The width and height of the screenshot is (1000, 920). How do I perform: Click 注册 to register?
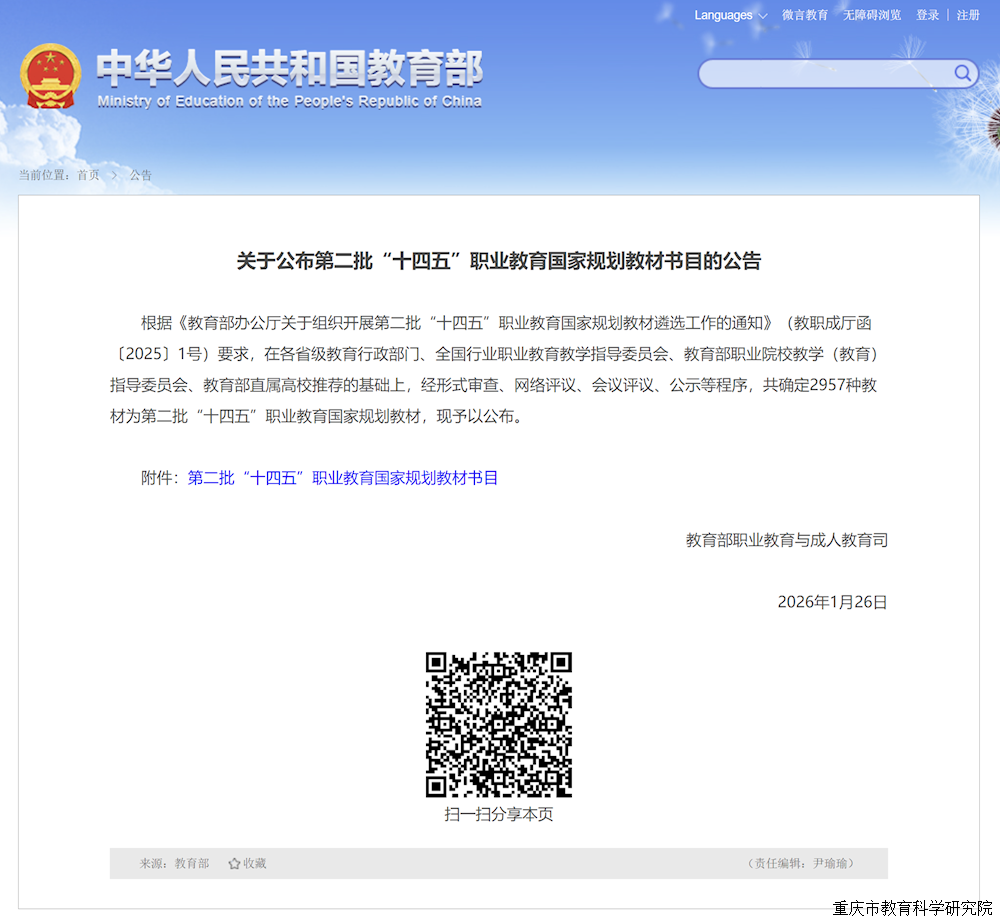click(x=967, y=15)
